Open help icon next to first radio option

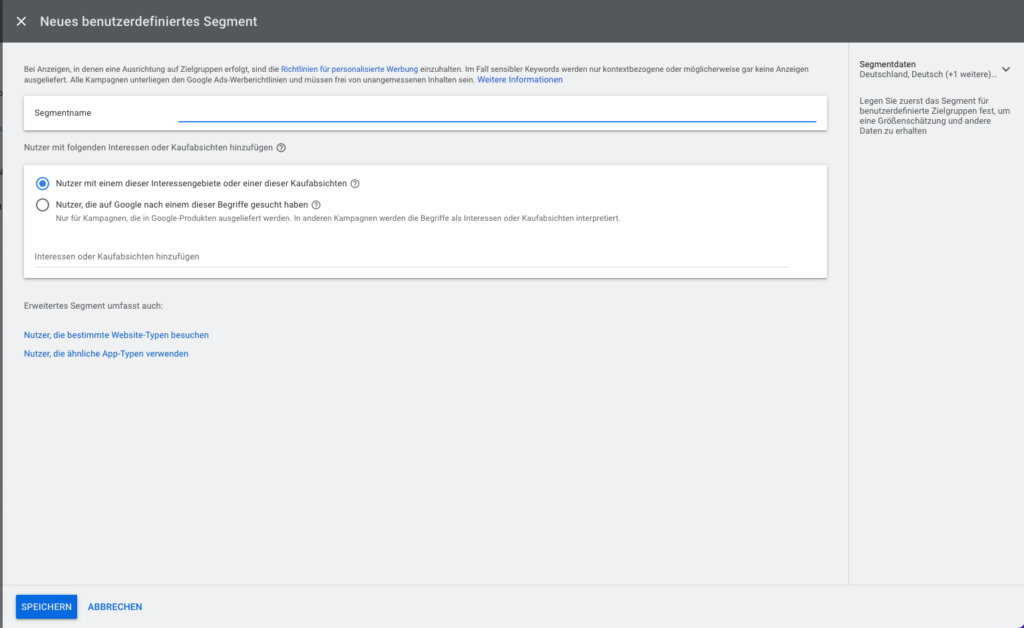355,184
